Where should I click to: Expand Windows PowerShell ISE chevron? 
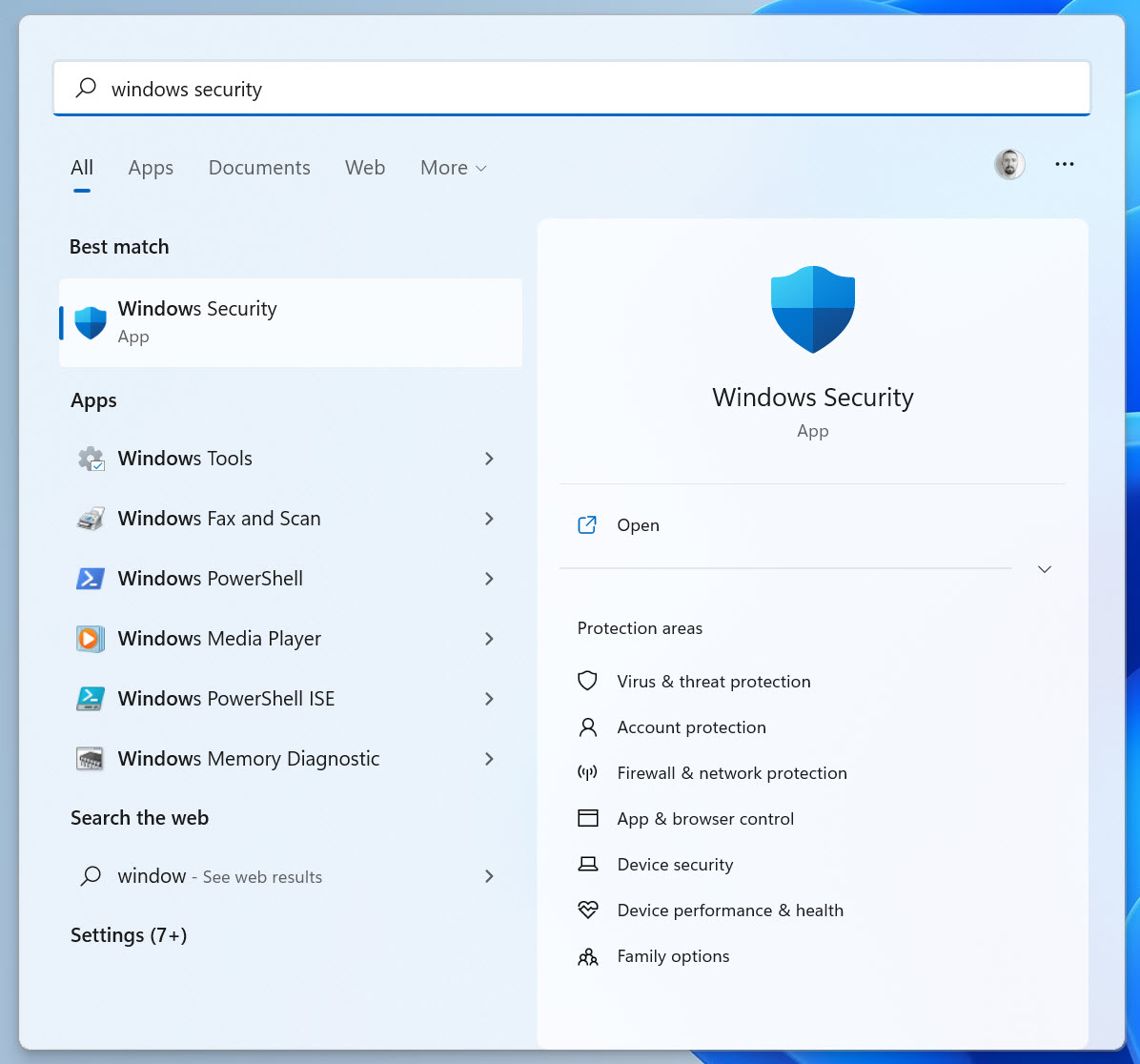click(x=489, y=698)
